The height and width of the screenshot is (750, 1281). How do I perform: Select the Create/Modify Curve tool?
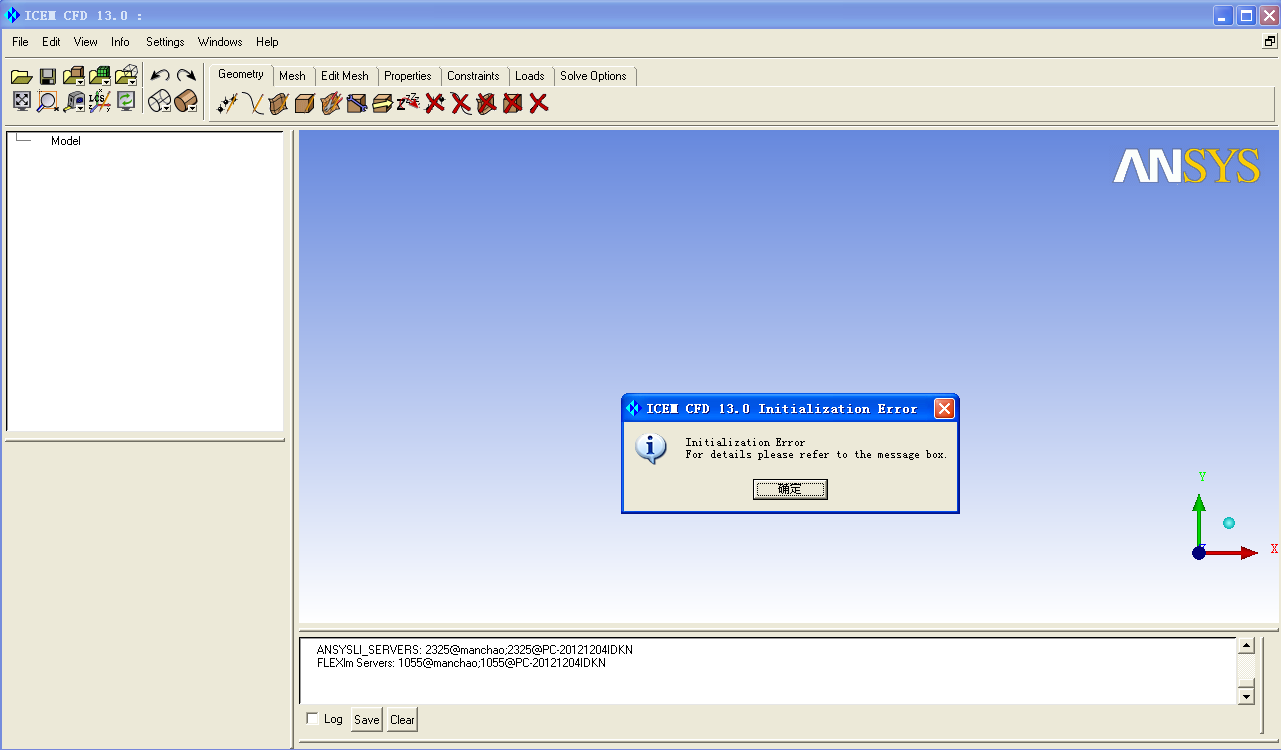point(253,103)
